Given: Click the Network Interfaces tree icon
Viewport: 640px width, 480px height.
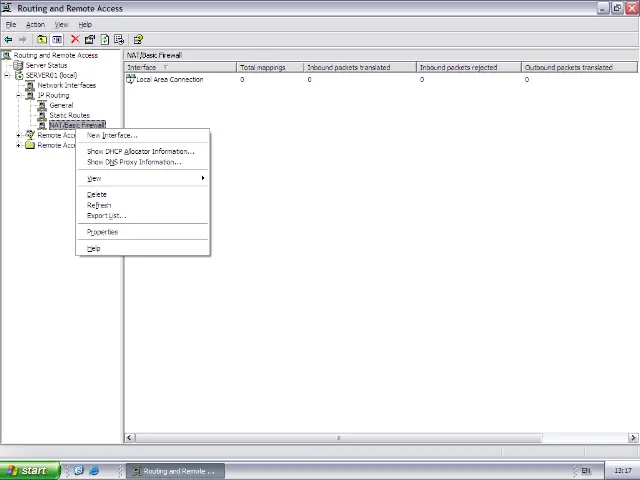Looking at the screenshot, I should pos(30,85).
